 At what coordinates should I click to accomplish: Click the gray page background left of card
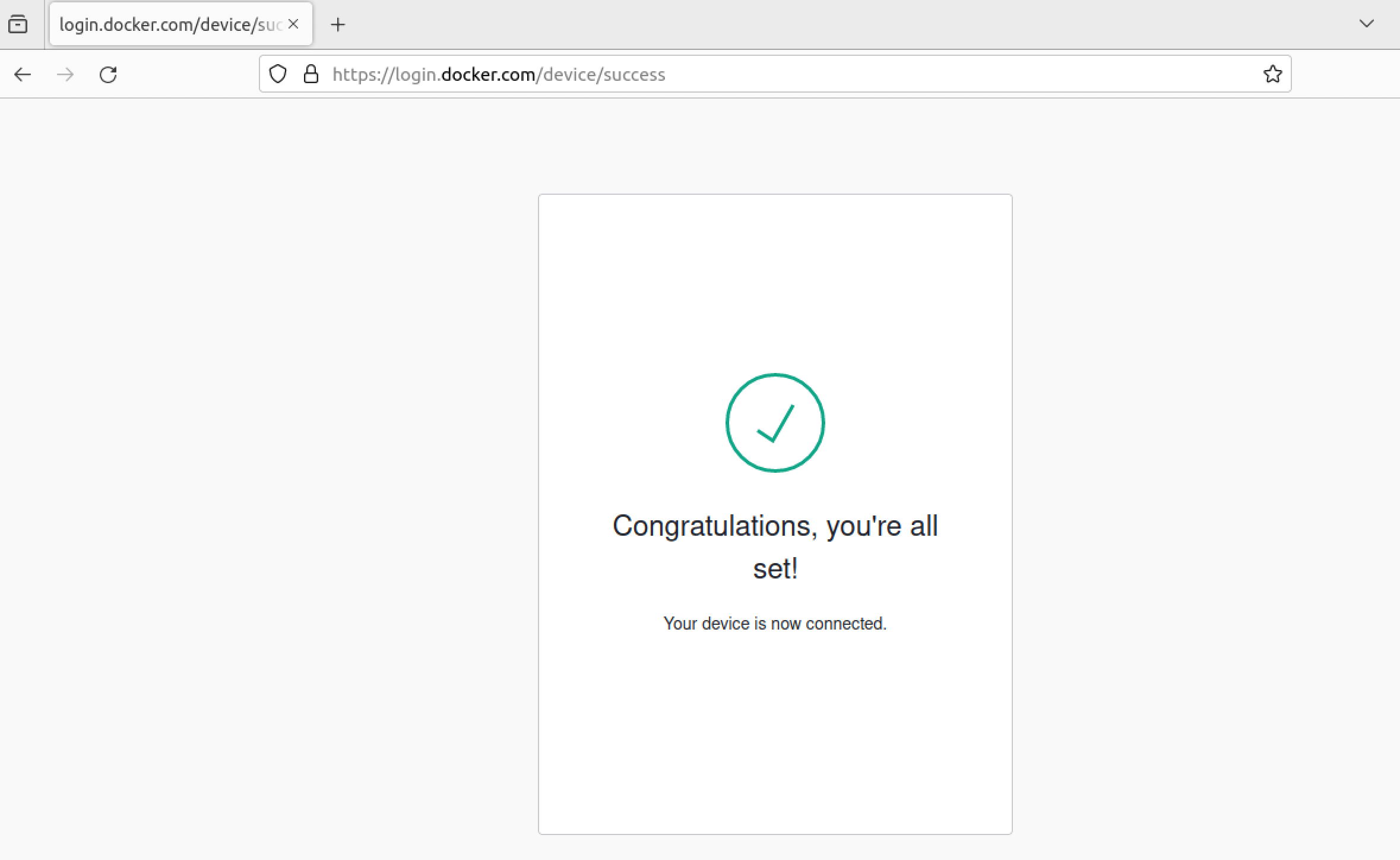tap(267, 475)
